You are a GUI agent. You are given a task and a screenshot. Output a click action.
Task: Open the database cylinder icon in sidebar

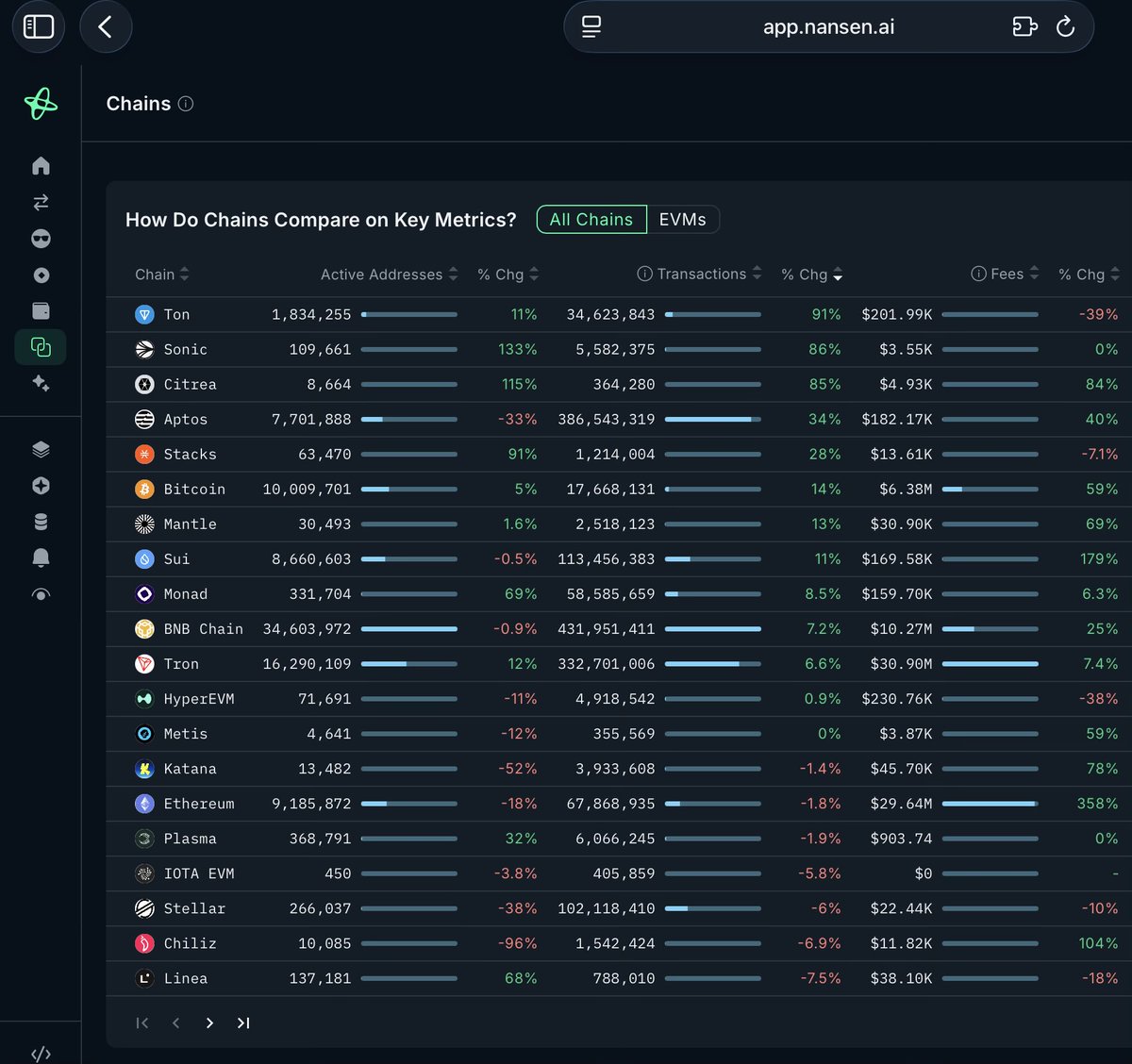click(x=41, y=522)
